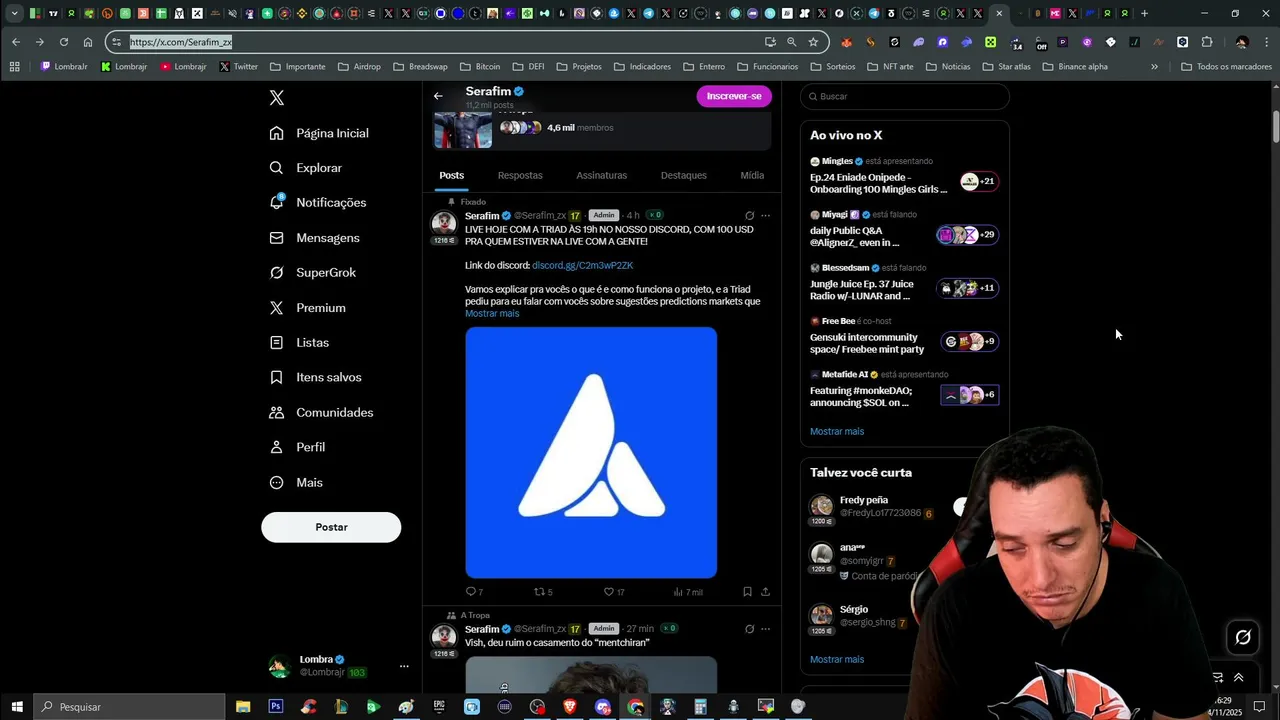
Task: Click the Perfil icon
Action: click(x=277, y=447)
